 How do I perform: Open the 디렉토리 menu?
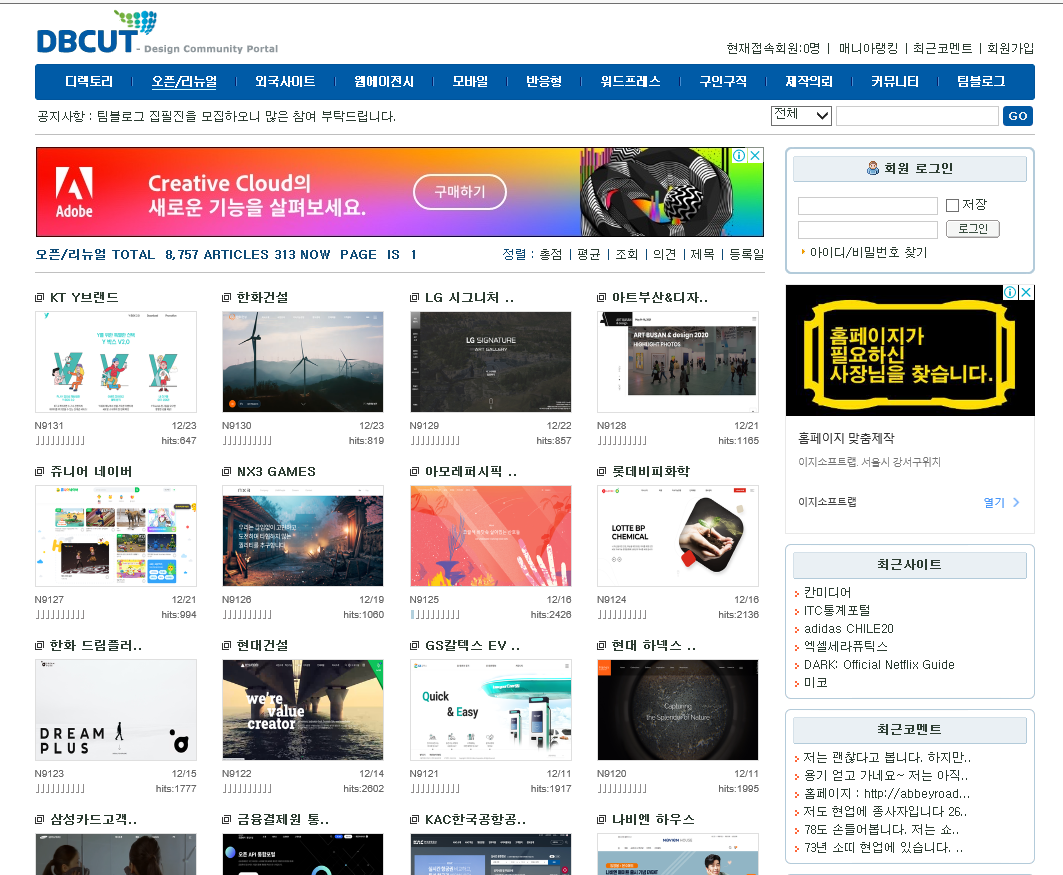89,81
